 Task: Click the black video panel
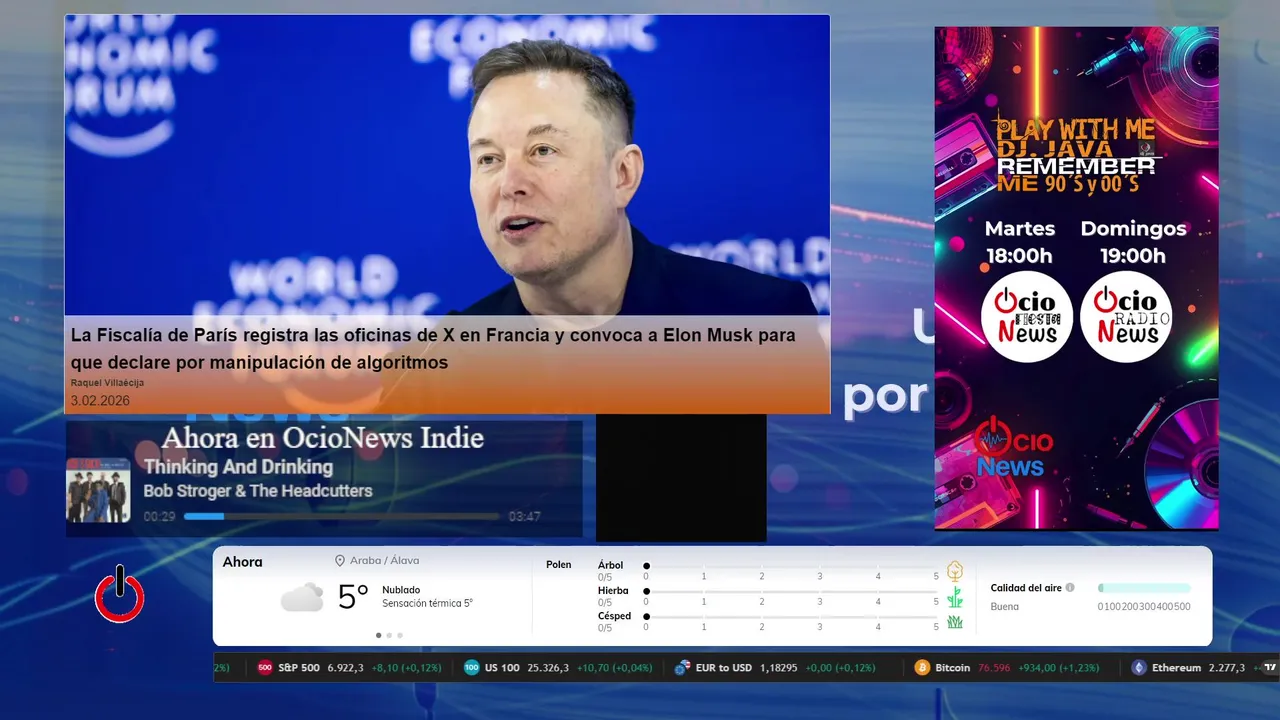pos(681,478)
